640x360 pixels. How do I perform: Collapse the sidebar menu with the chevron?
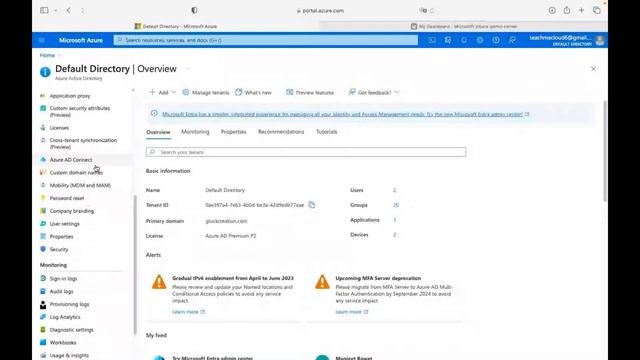point(133,90)
